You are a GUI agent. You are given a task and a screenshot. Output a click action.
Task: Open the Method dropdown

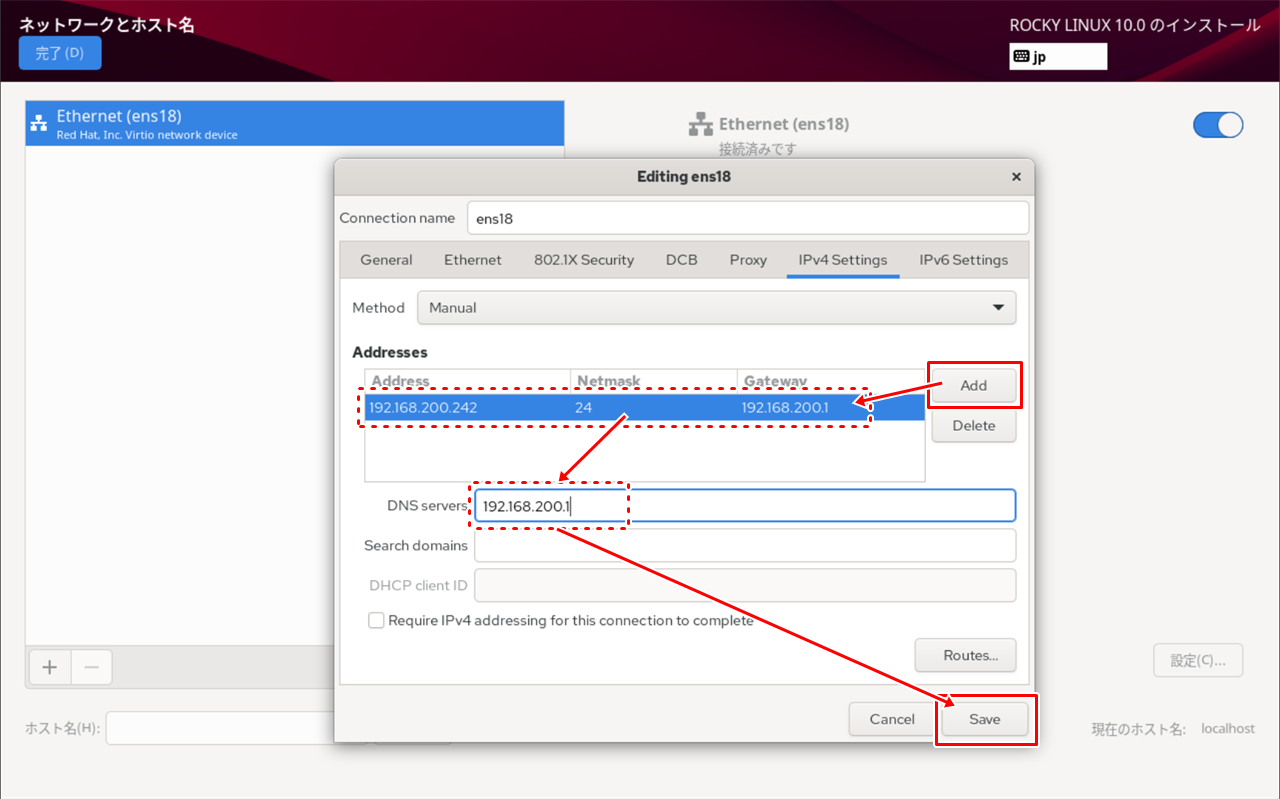[x=716, y=308]
